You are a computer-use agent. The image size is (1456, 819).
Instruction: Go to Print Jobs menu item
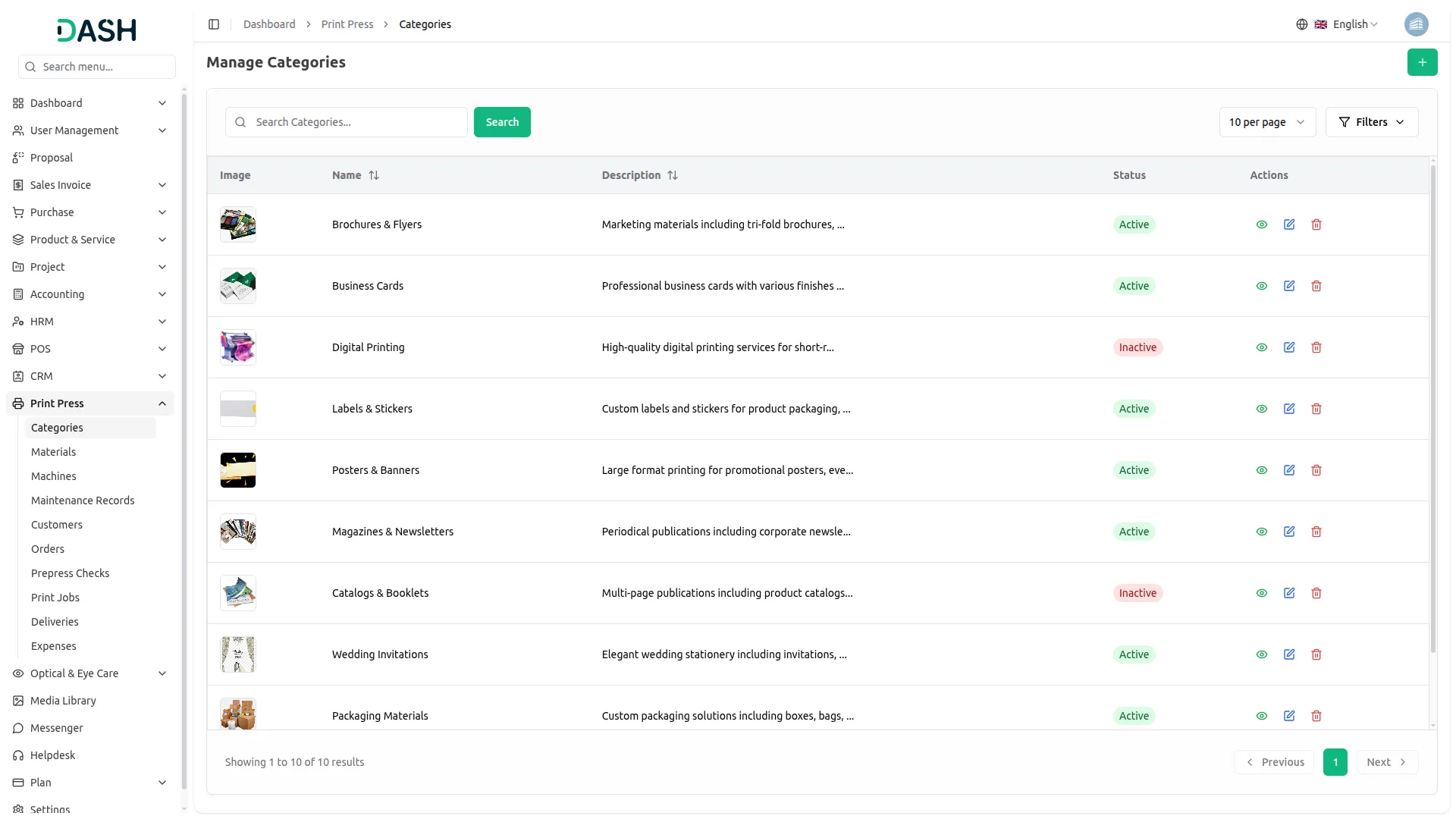click(x=55, y=598)
